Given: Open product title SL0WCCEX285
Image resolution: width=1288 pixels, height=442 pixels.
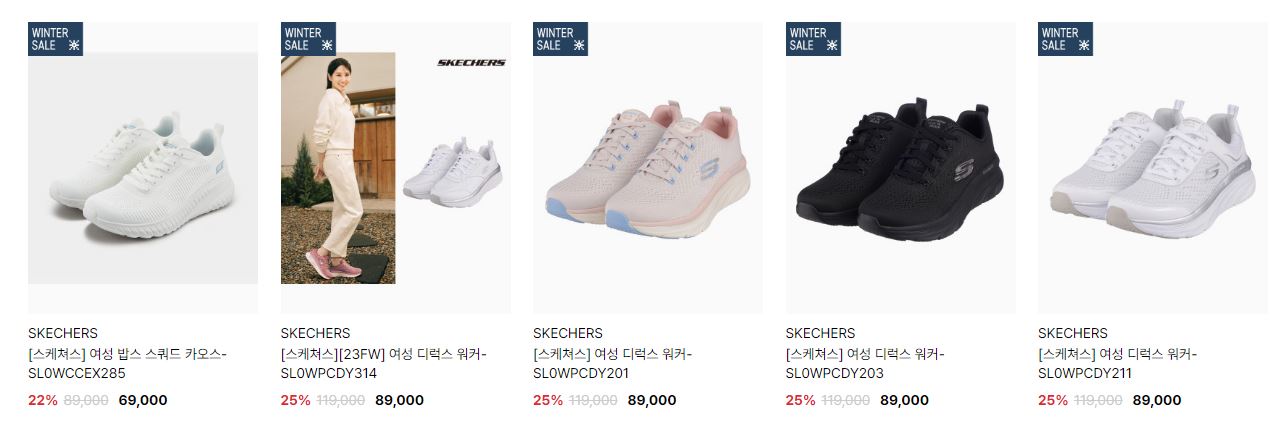Looking at the screenshot, I should [128, 364].
